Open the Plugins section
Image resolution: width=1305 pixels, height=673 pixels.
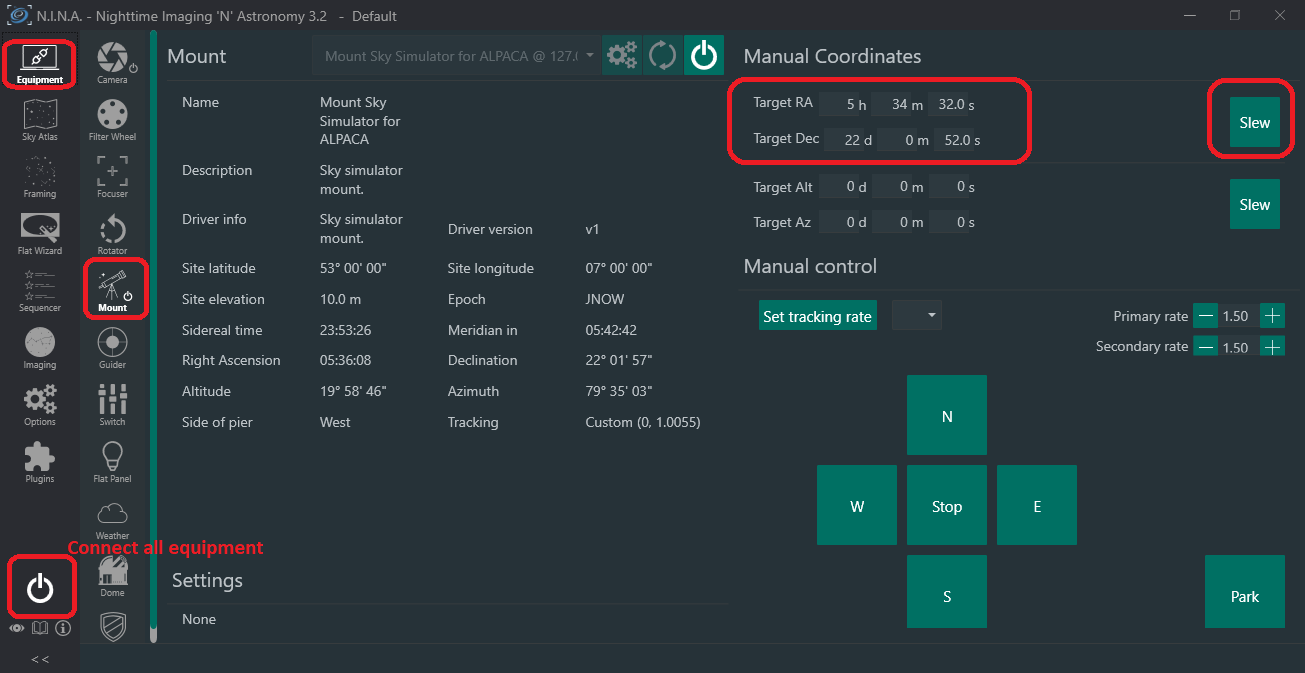coord(40,462)
